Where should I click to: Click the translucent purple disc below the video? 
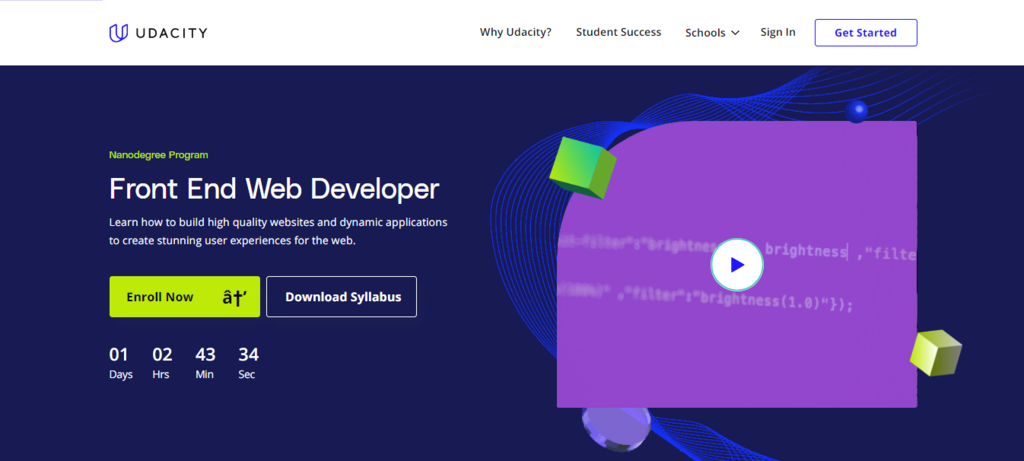617,428
